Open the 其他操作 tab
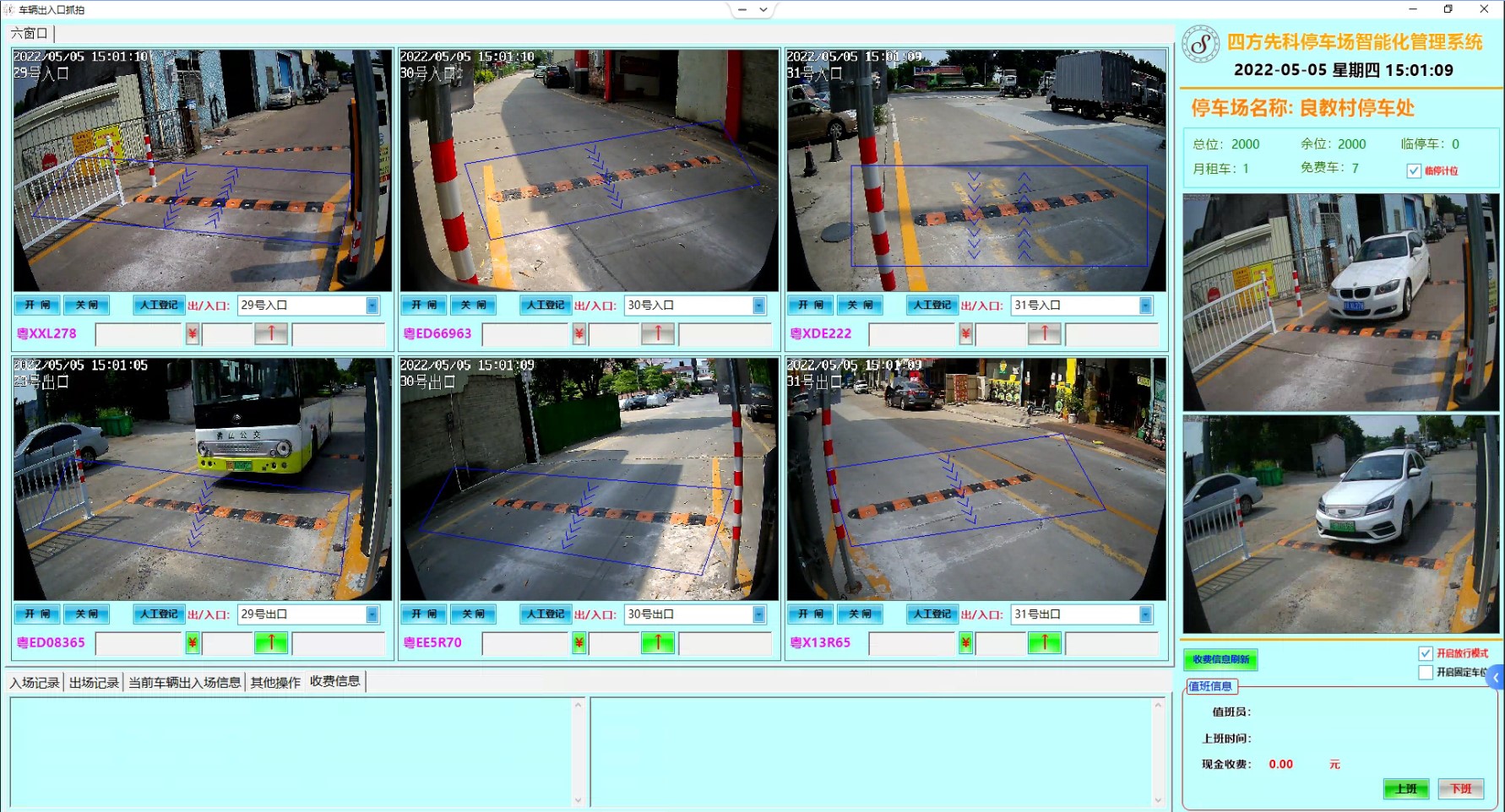The image size is (1505, 812). tap(275, 683)
